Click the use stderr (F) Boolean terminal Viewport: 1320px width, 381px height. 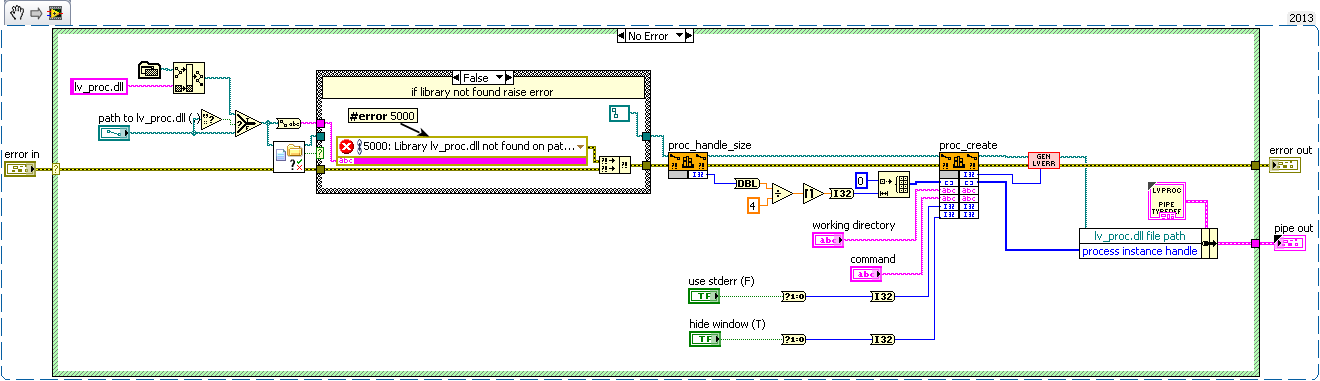point(704,296)
